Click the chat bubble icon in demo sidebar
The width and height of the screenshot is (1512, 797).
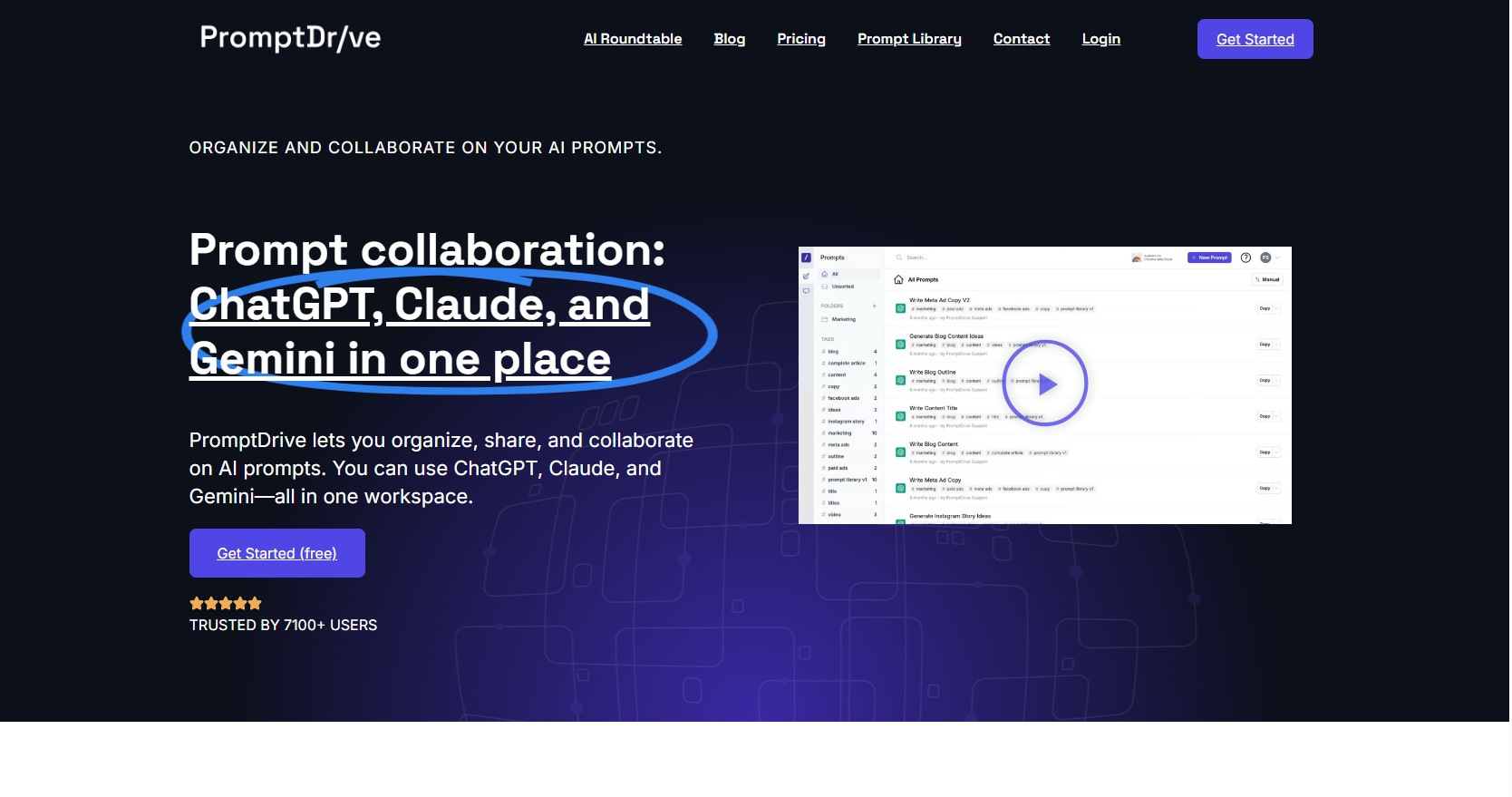[806, 291]
